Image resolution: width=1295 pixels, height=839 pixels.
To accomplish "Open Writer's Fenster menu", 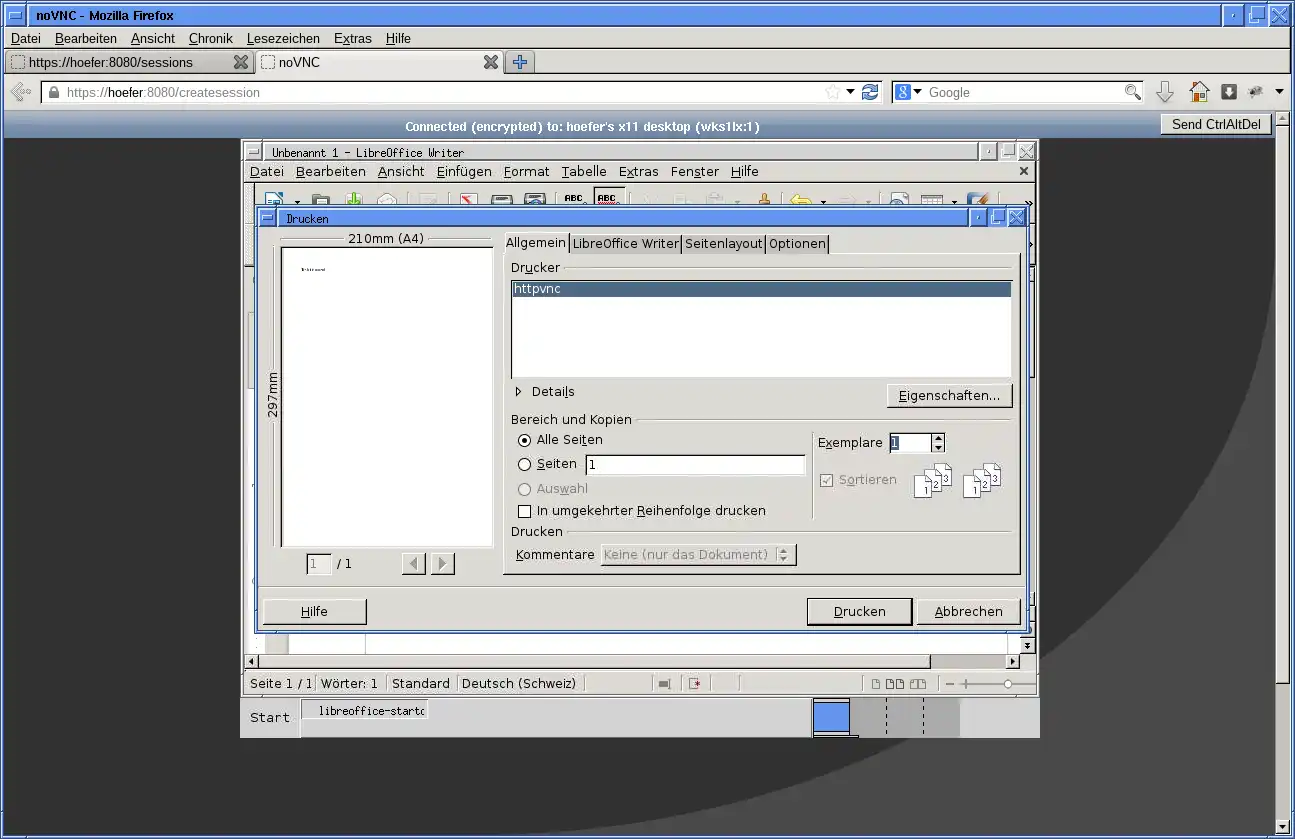I will coord(695,171).
